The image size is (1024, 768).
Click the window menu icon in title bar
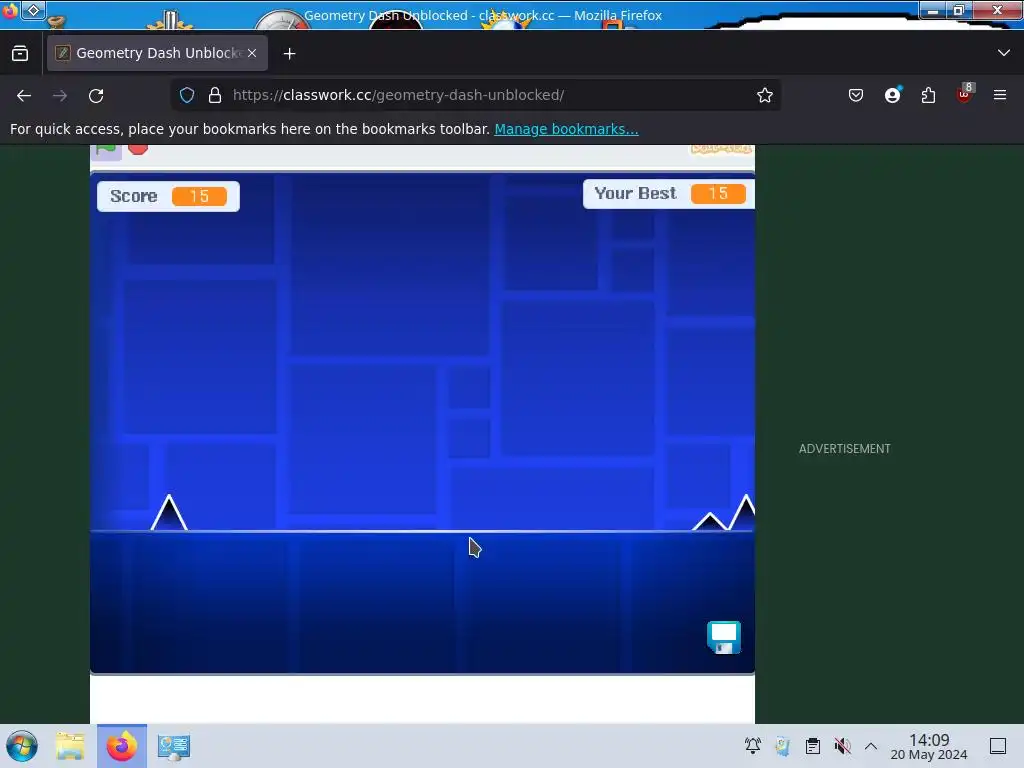tap(10, 10)
